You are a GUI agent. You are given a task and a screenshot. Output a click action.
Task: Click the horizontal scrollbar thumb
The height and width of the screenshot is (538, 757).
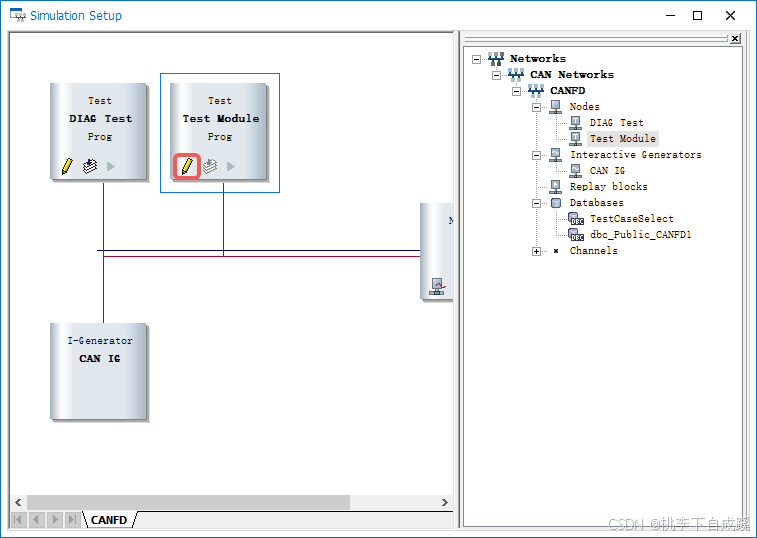(188, 502)
